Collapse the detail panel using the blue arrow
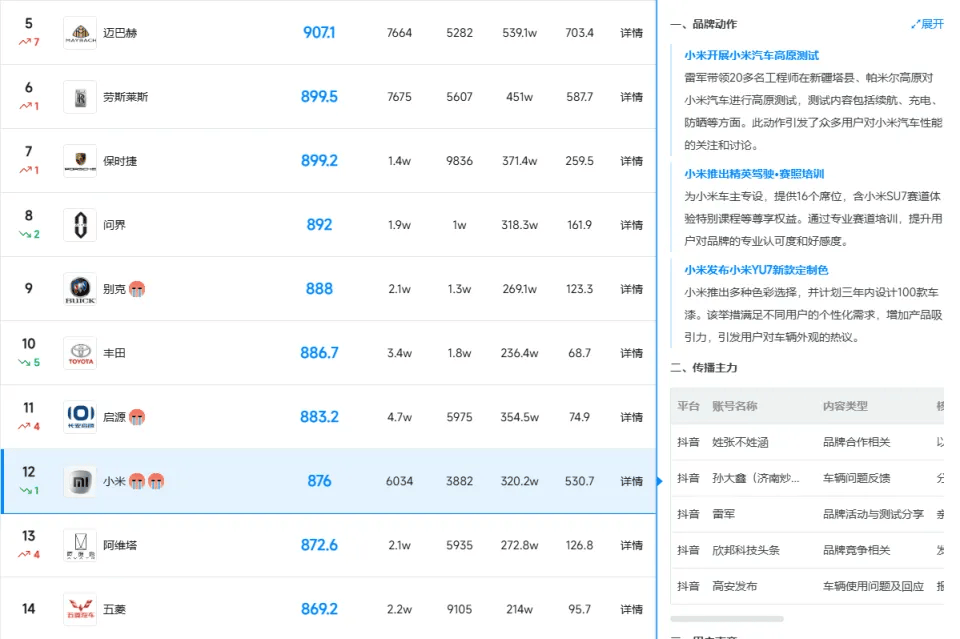 pos(659,481)
